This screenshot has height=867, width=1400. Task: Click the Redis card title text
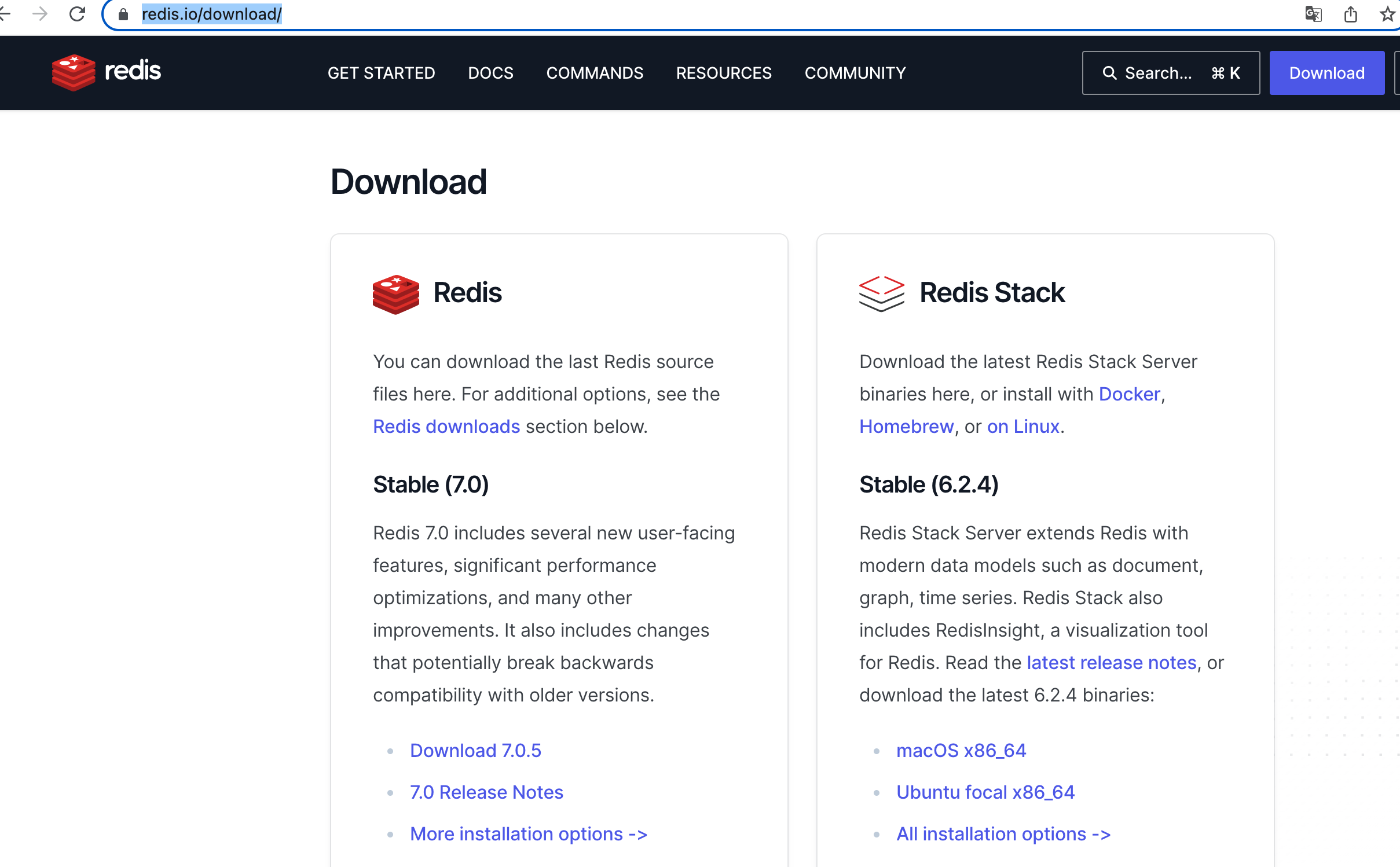coord(467,292)
